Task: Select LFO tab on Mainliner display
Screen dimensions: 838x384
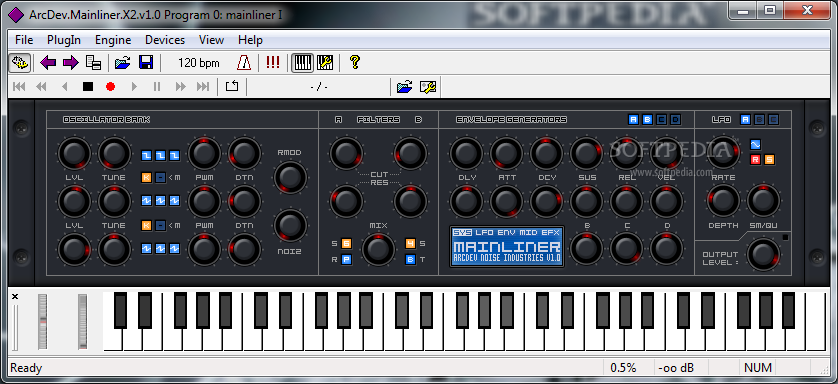Action: click(x=485, y=232)
